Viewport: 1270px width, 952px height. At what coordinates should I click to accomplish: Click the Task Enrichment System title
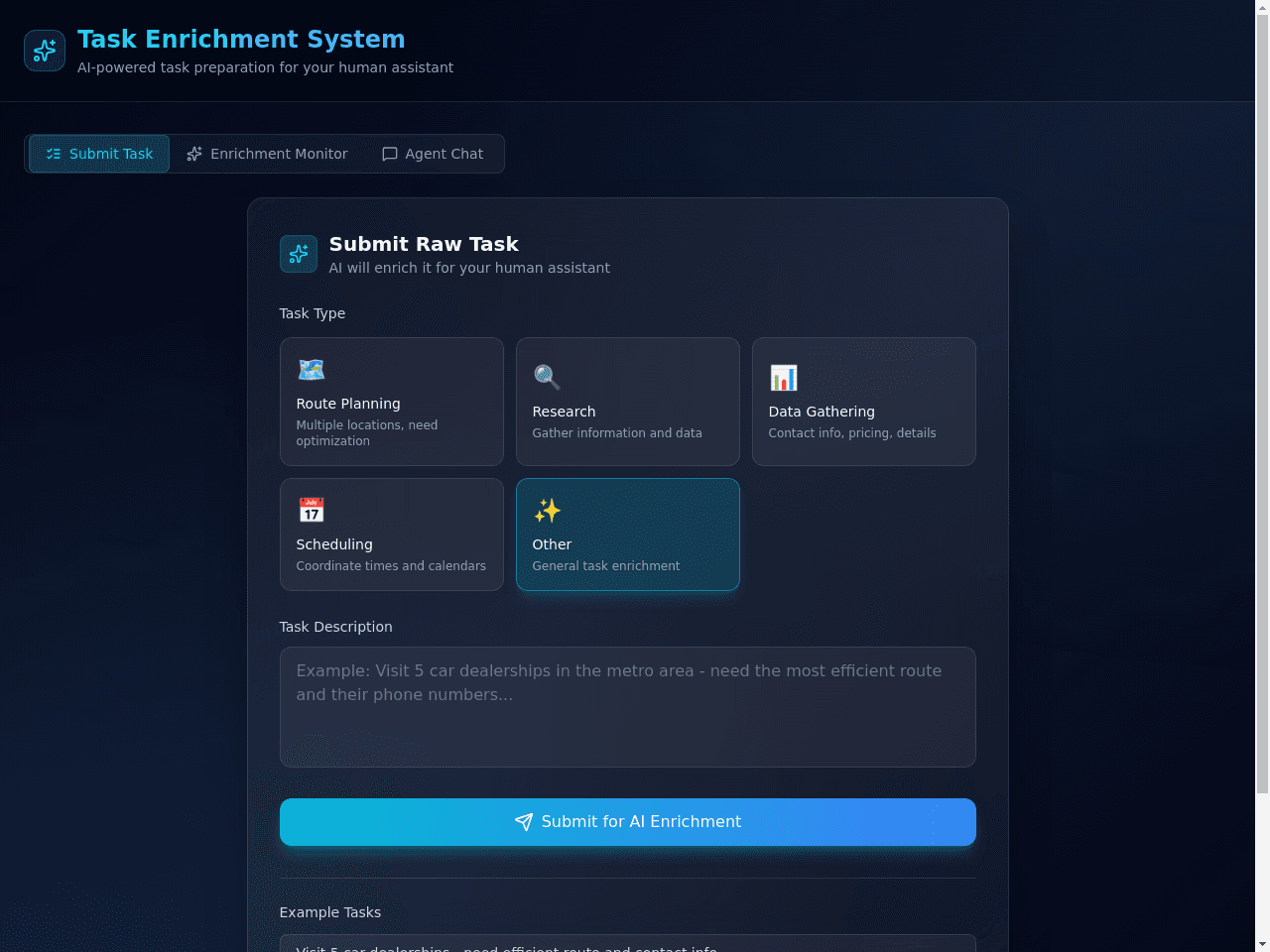coord(241,39)
